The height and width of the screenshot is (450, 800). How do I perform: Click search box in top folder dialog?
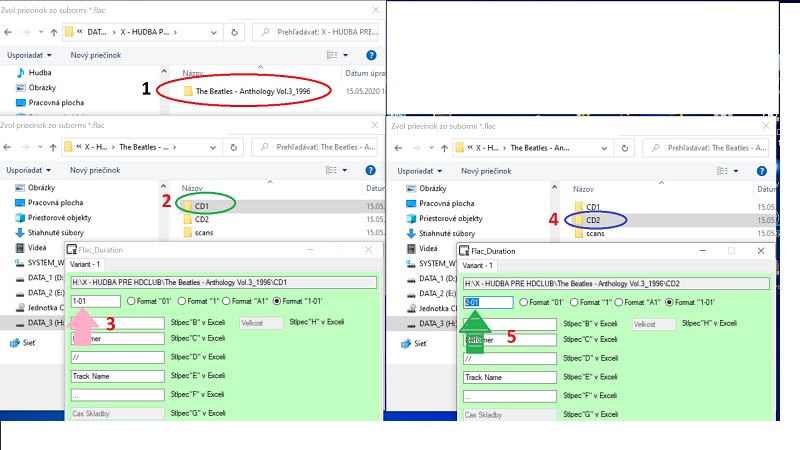315,32
